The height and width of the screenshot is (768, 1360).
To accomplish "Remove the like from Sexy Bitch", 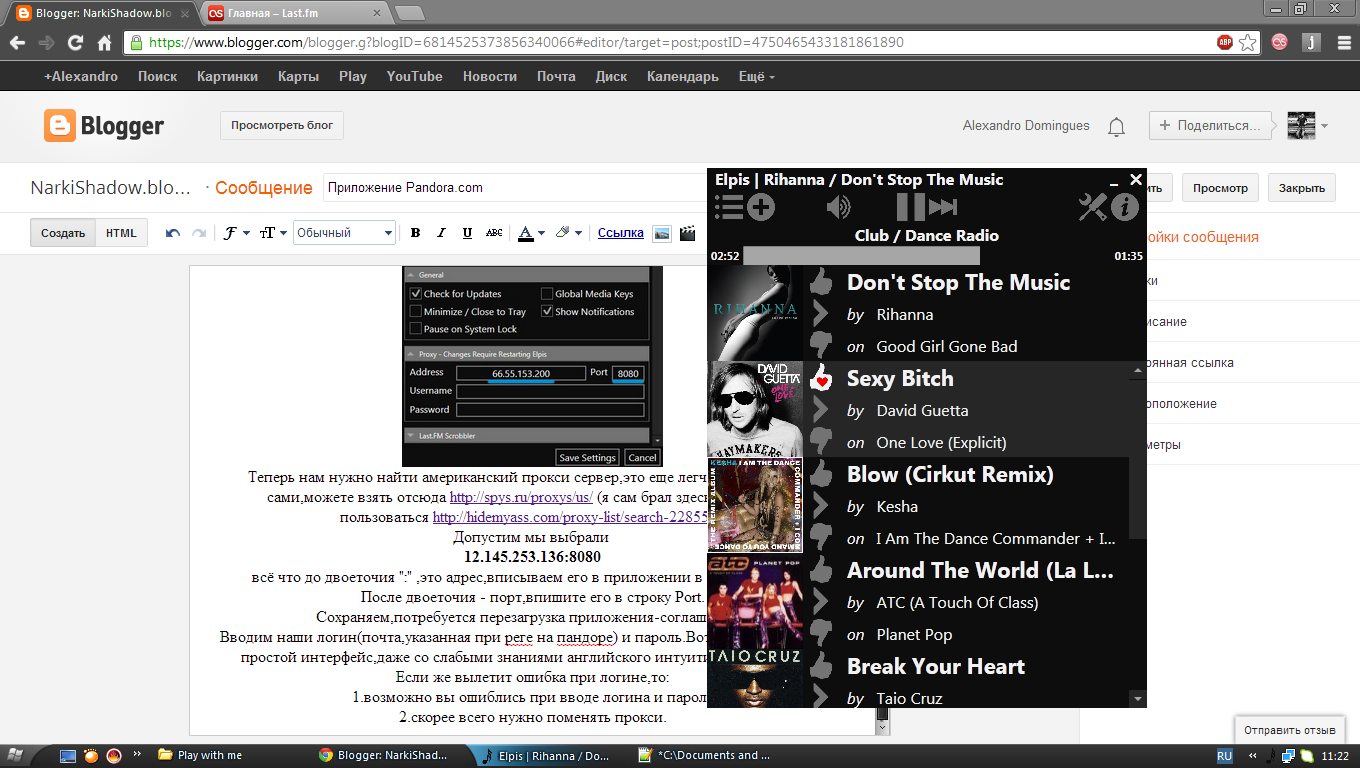I will [821, 377].
